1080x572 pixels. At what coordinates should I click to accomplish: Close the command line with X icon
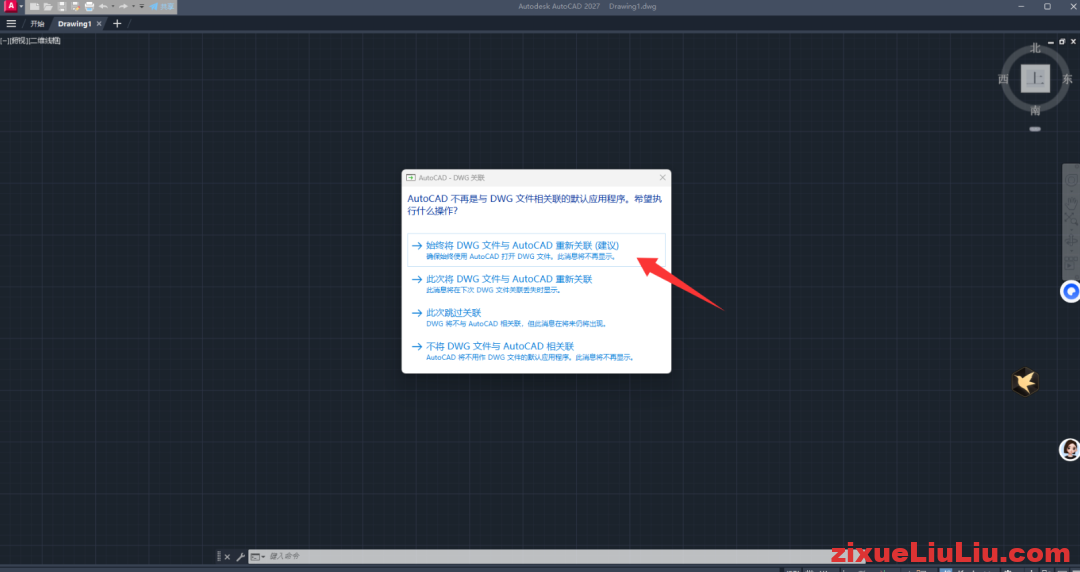tap(228, 556)
